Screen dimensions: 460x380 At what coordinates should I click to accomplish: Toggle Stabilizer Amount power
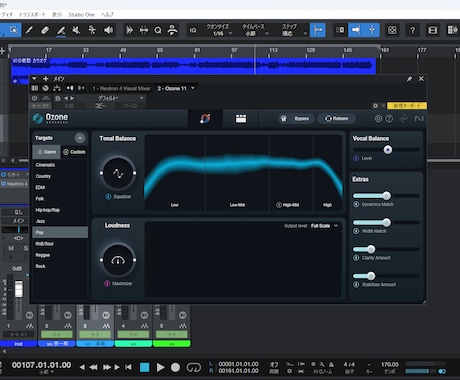[x=356, y=284]
